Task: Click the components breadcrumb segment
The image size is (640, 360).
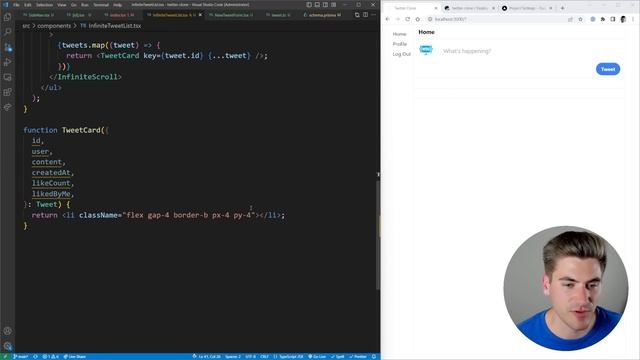Action: [x=54, y=25]
